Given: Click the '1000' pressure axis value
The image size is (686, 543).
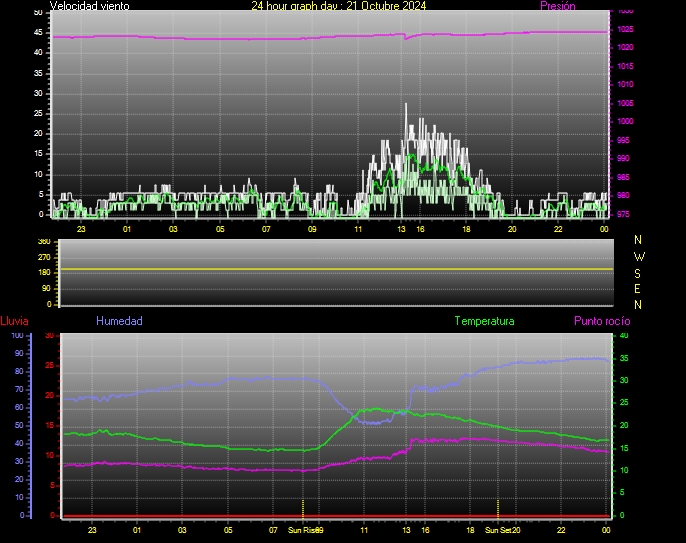Looking at the screenshot, I should (626, 121).
